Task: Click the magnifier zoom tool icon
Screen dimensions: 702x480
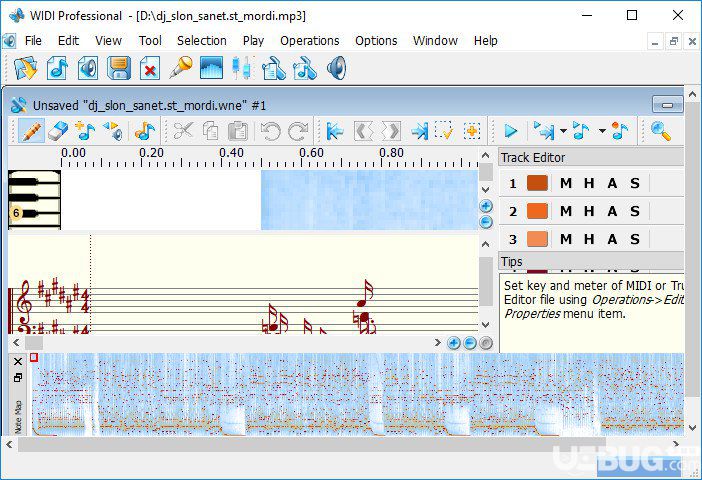Action: pos(661,131)
